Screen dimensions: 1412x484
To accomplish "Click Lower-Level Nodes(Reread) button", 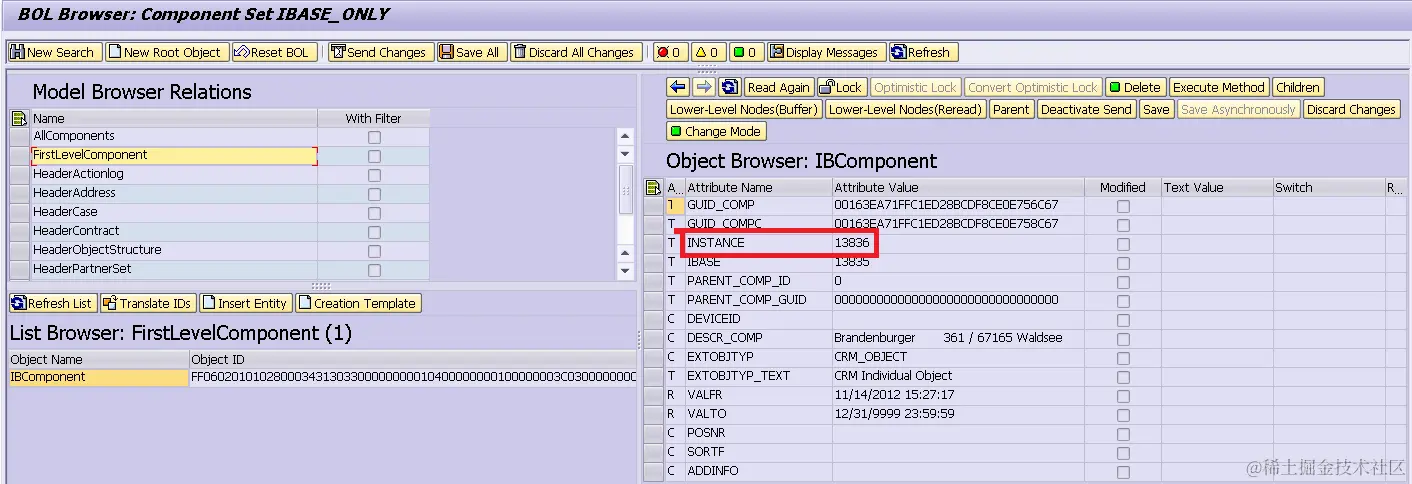I will [x=906, y=109].
